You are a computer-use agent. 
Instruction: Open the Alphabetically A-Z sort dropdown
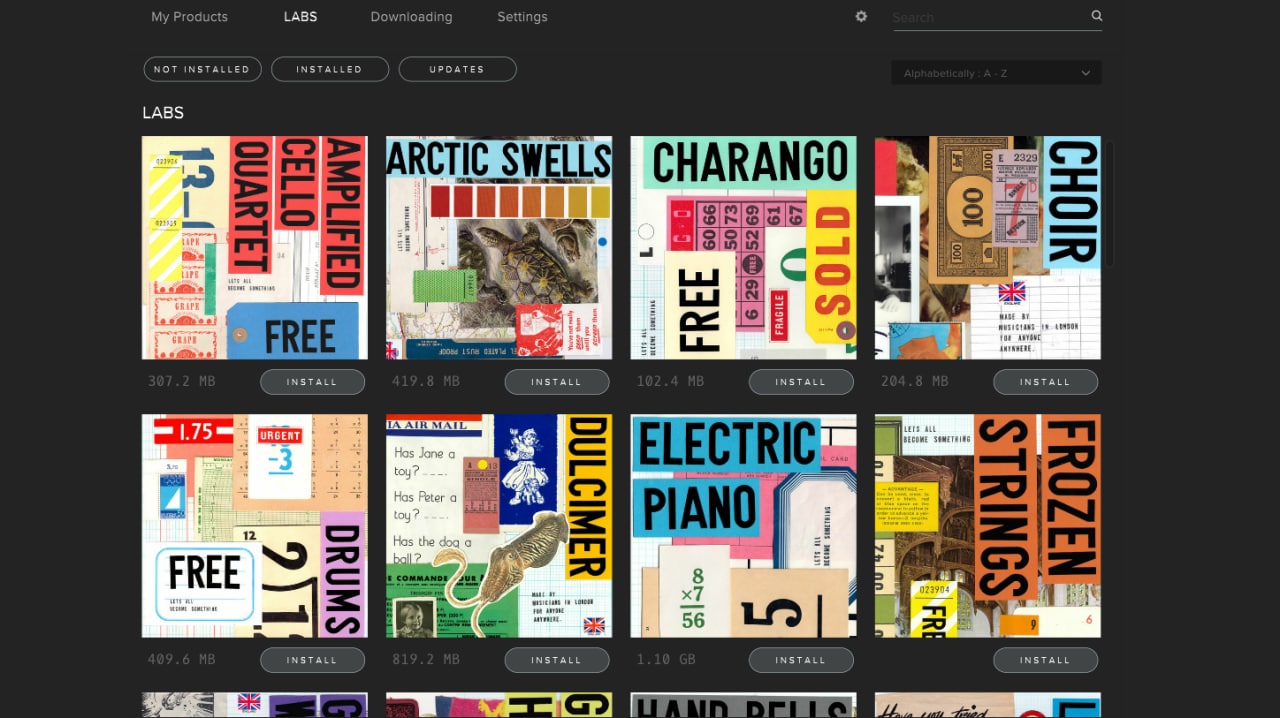click(x=996, y=73)
